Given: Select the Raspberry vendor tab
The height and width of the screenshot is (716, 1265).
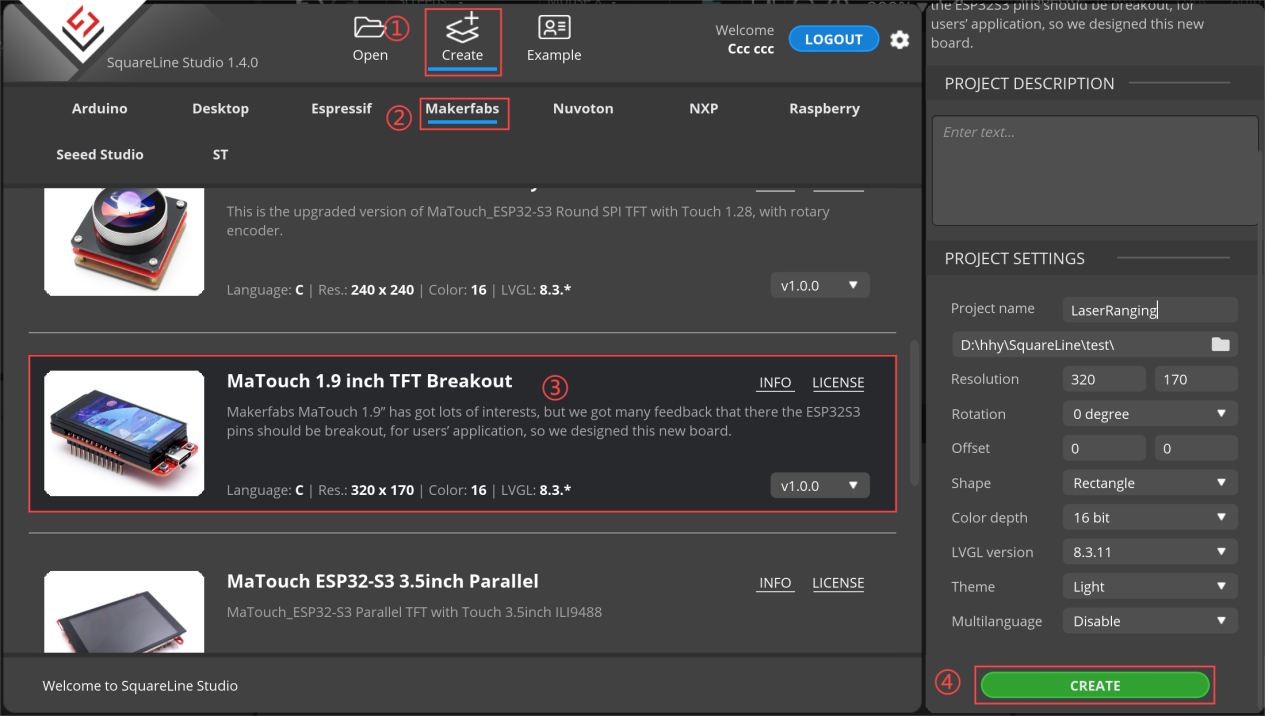Looking at the screenshot, I should [824, 108].
